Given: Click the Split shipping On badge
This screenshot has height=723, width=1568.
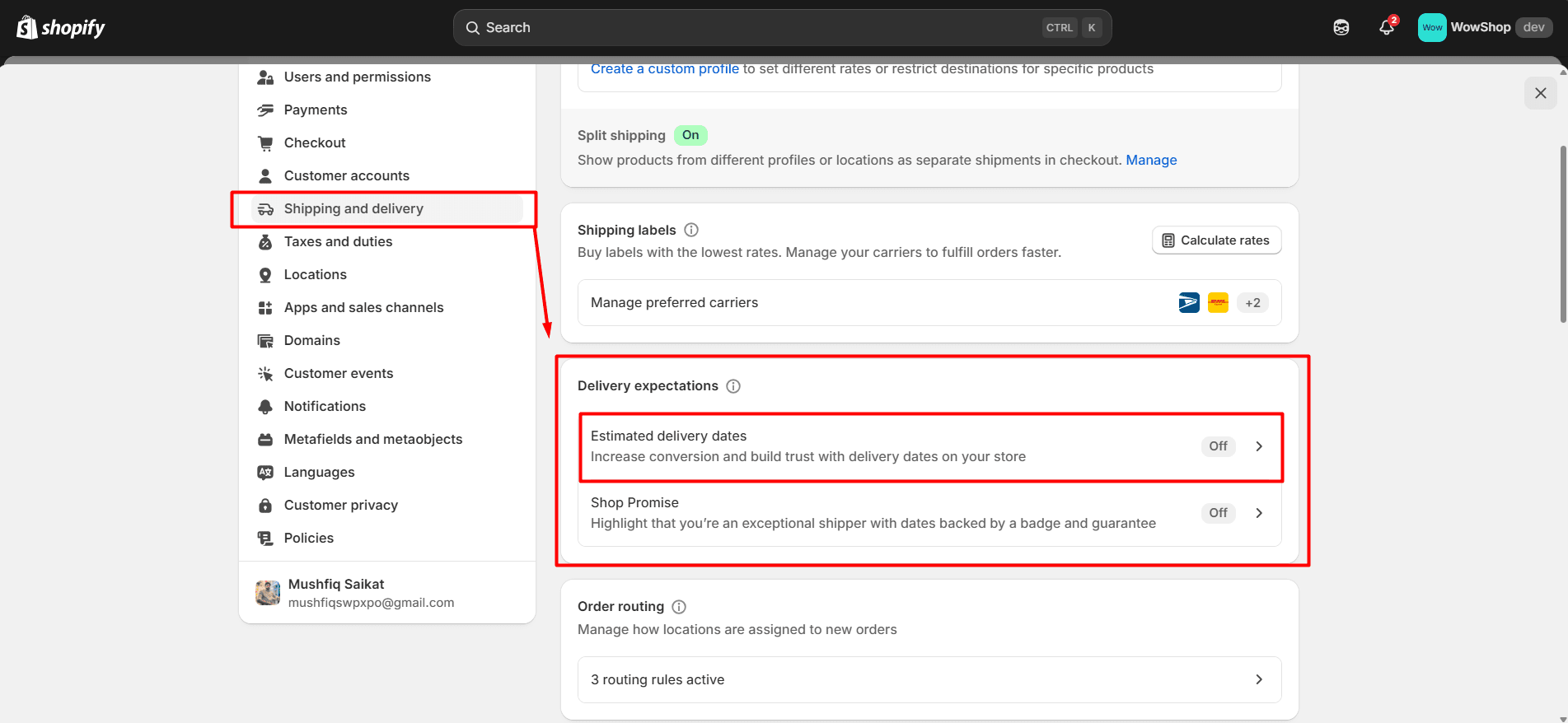Looking at the screenshot, I should click(690, 135).
